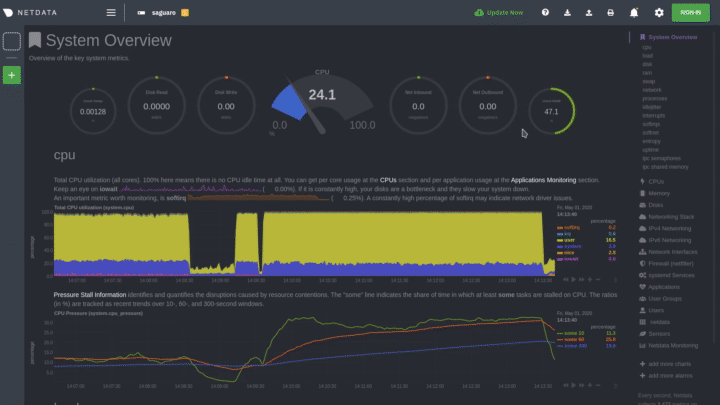Toggle the system dimension in CPU legend
This screenshot has width=720, height=405.
click(569, 247)
